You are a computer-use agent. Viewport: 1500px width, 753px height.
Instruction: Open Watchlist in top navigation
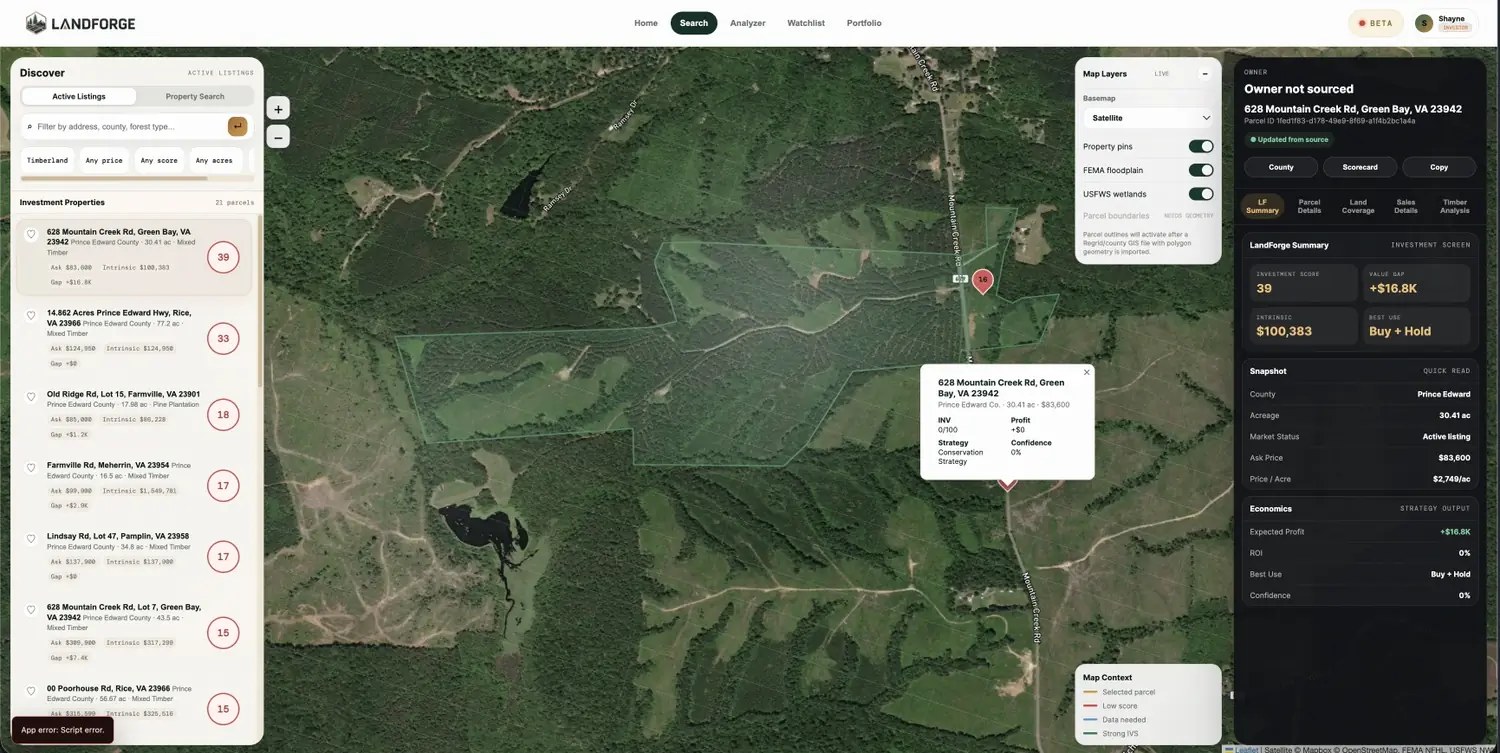tap(806, 23)
